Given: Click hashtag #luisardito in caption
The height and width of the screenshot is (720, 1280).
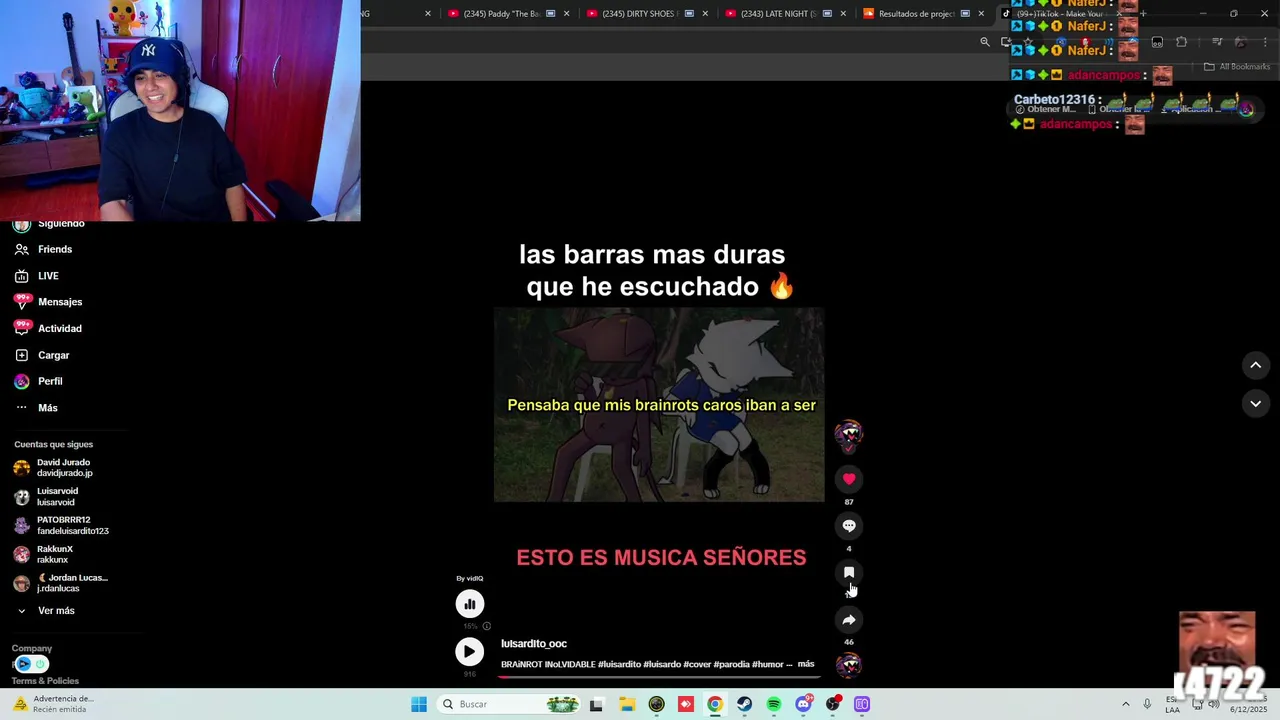Looking at the screenshot, I should pyautogui.click(x=619, y=664).
